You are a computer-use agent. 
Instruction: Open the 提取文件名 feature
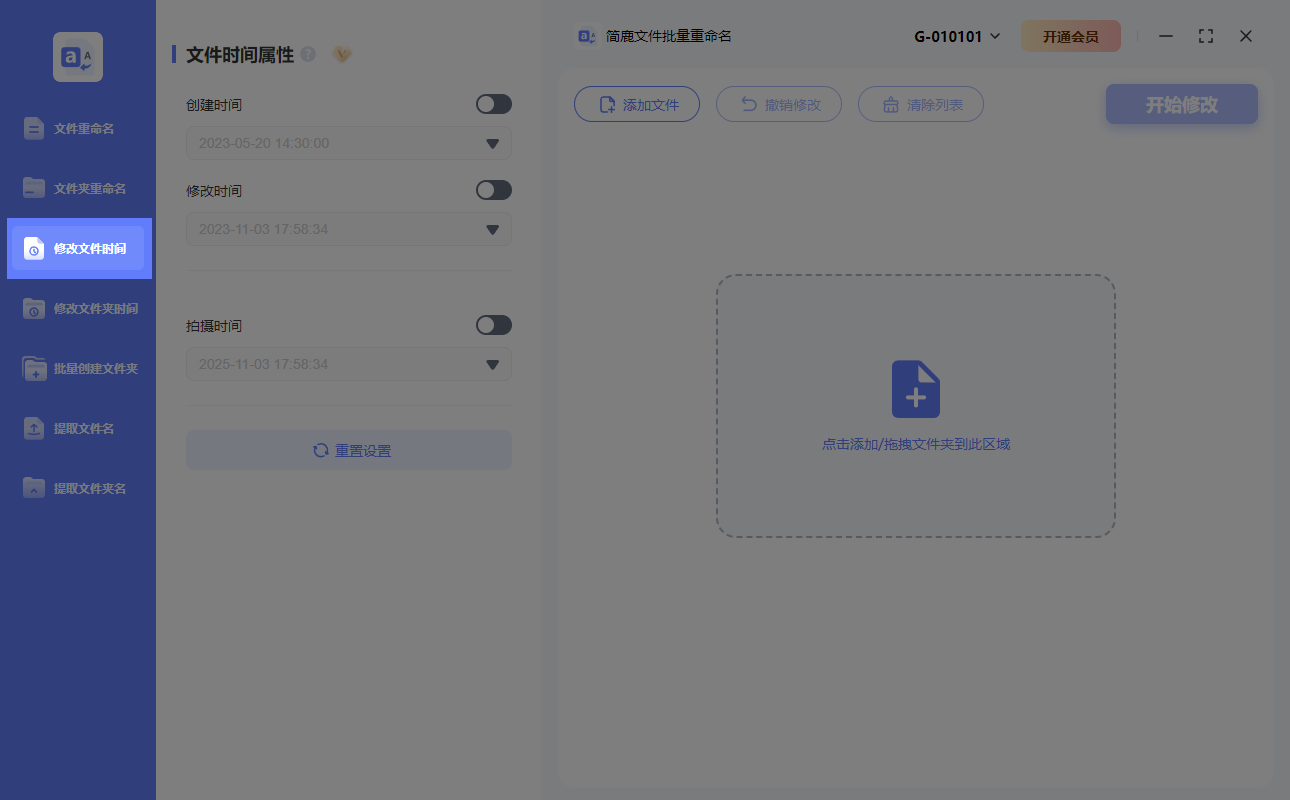(x=78, y=428)
